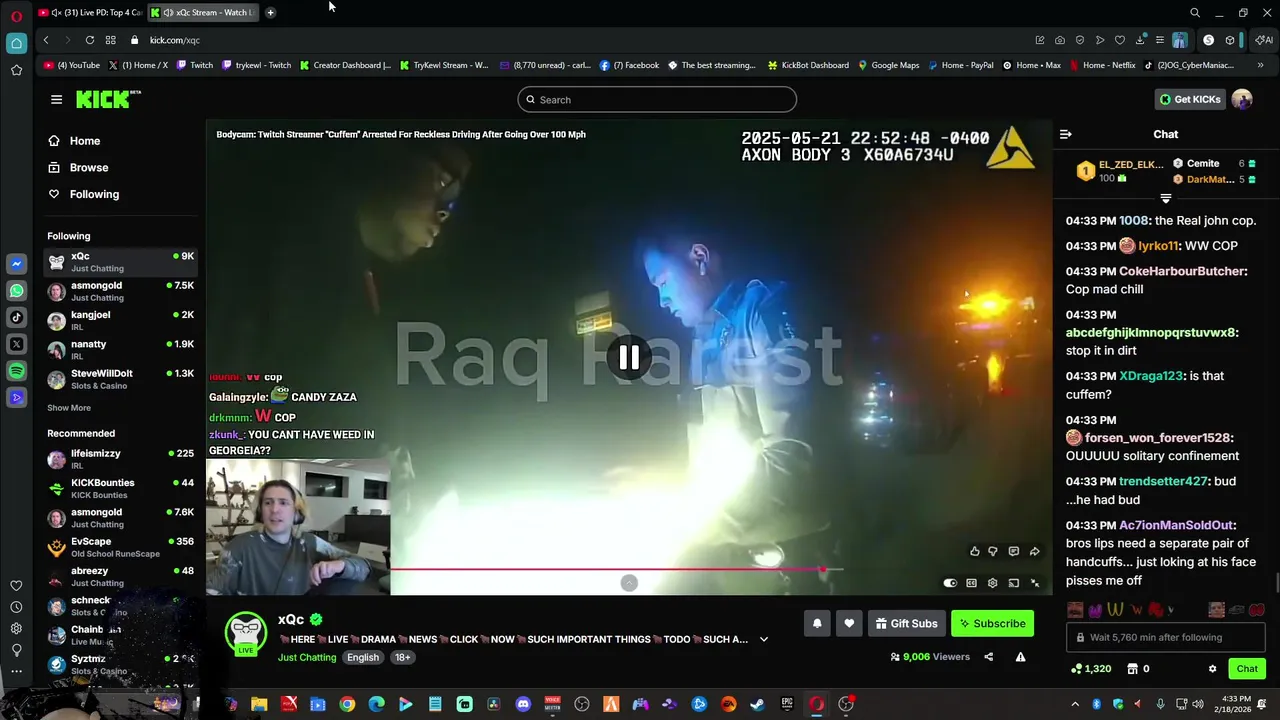The height and width of the screenshot is (720, 1280).
Task: Open the Kick hamburger sidebar menu
Action: pyautogui.click(x=56, y=99)
